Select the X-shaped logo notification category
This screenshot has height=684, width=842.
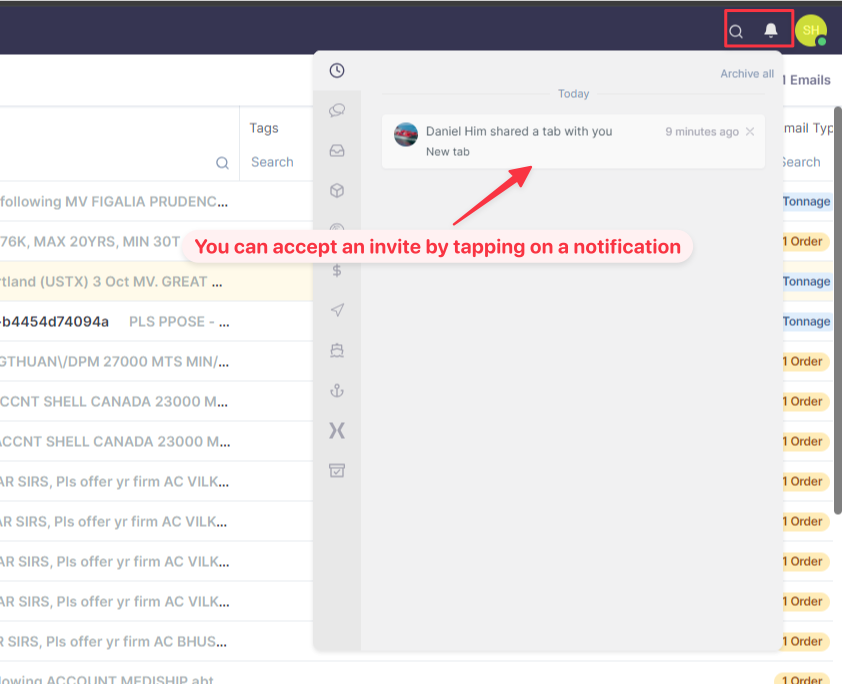pos(337,430)
